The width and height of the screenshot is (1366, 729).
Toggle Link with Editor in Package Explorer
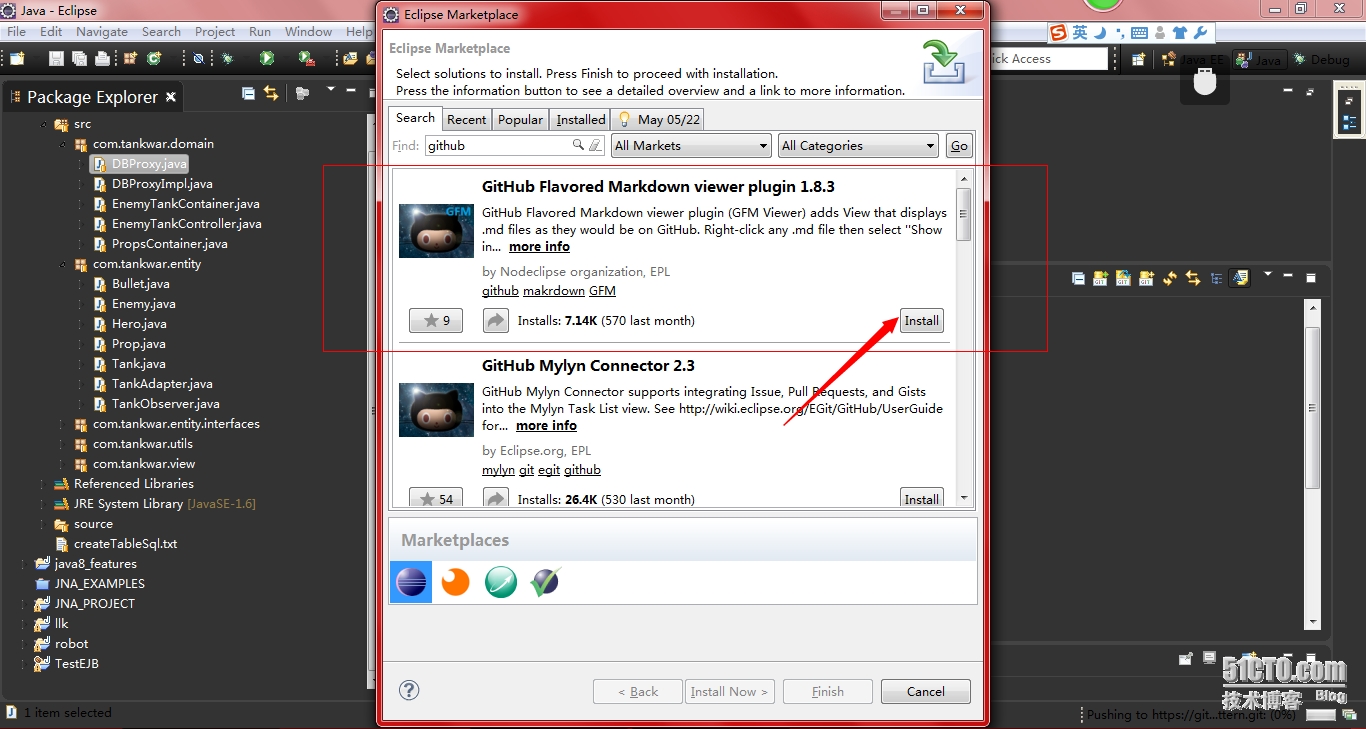271,93
